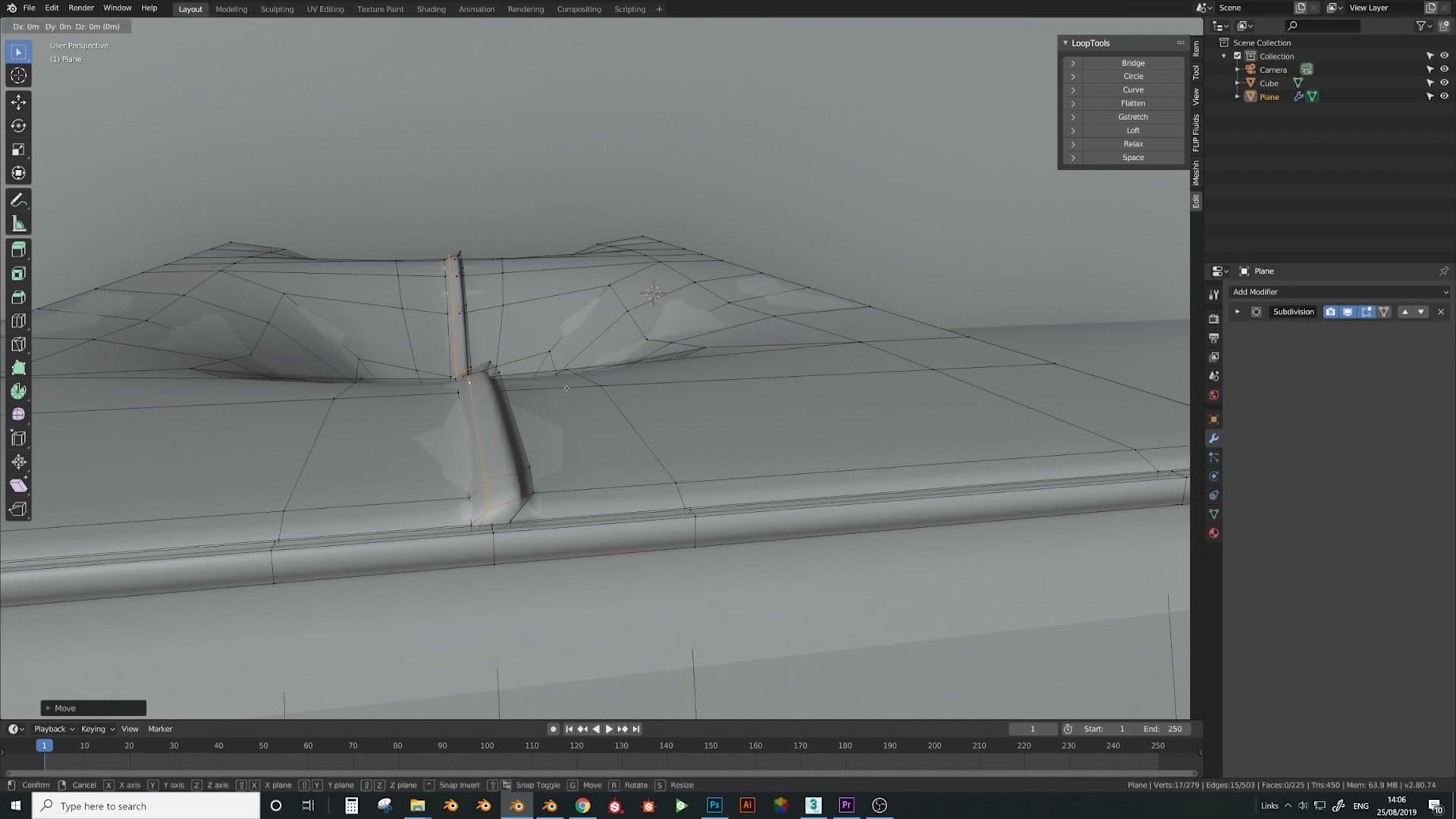Click the outliner search field
Viewport: 1456px width, 819px height.
(1323, 26)
